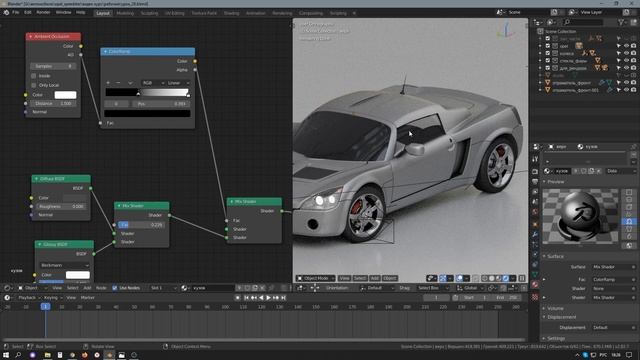This screenshot has height=360, width=640.
Task: Jump to the timeline start frame
Action: 246,298
